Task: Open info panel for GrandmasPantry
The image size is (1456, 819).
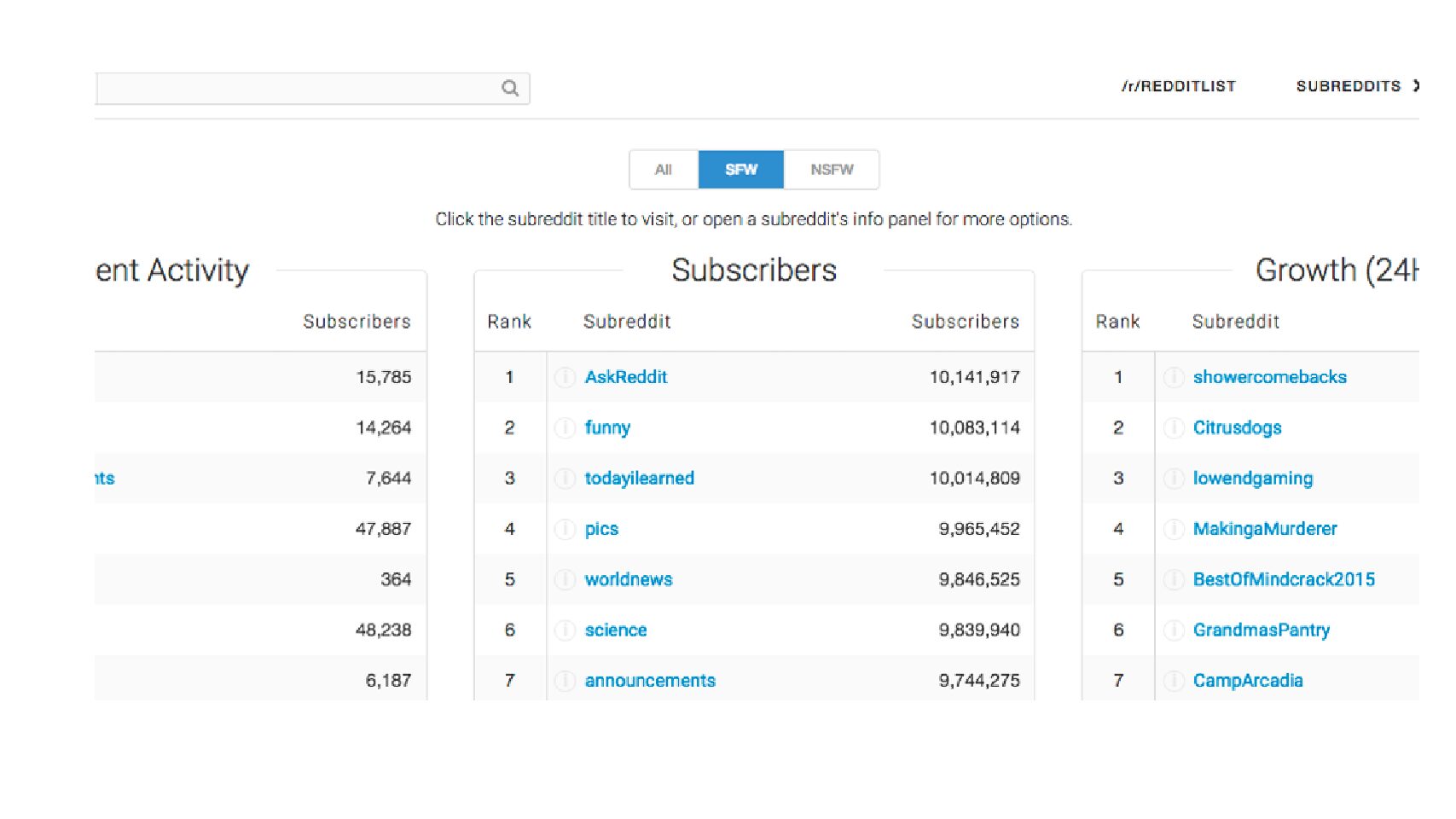Action: (1174, 630)
